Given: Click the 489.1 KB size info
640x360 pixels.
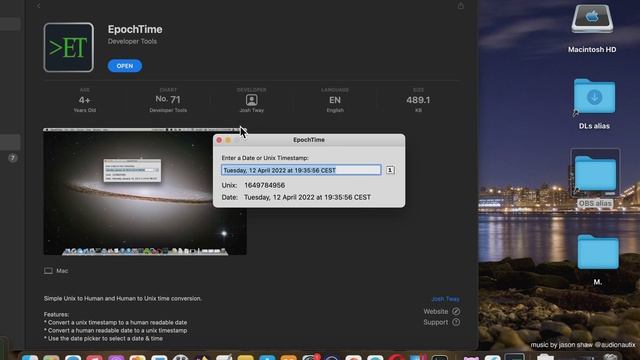Looking at the screenshot, I should point(418,100).
